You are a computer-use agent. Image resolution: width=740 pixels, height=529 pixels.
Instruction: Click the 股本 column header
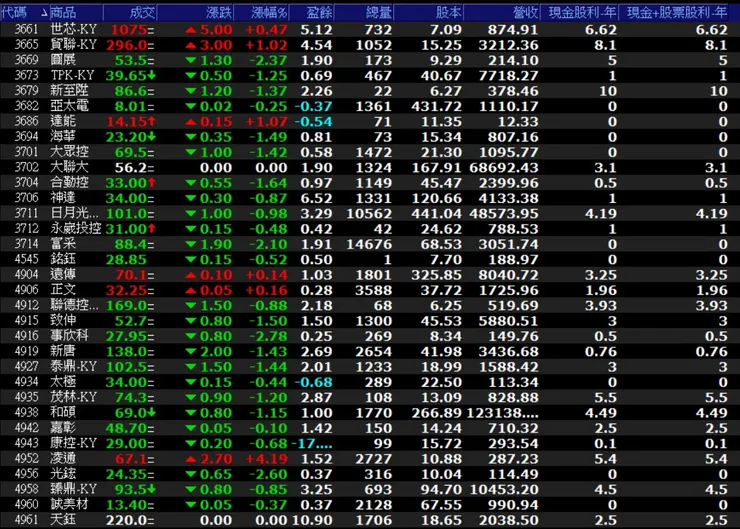(429, 13)
